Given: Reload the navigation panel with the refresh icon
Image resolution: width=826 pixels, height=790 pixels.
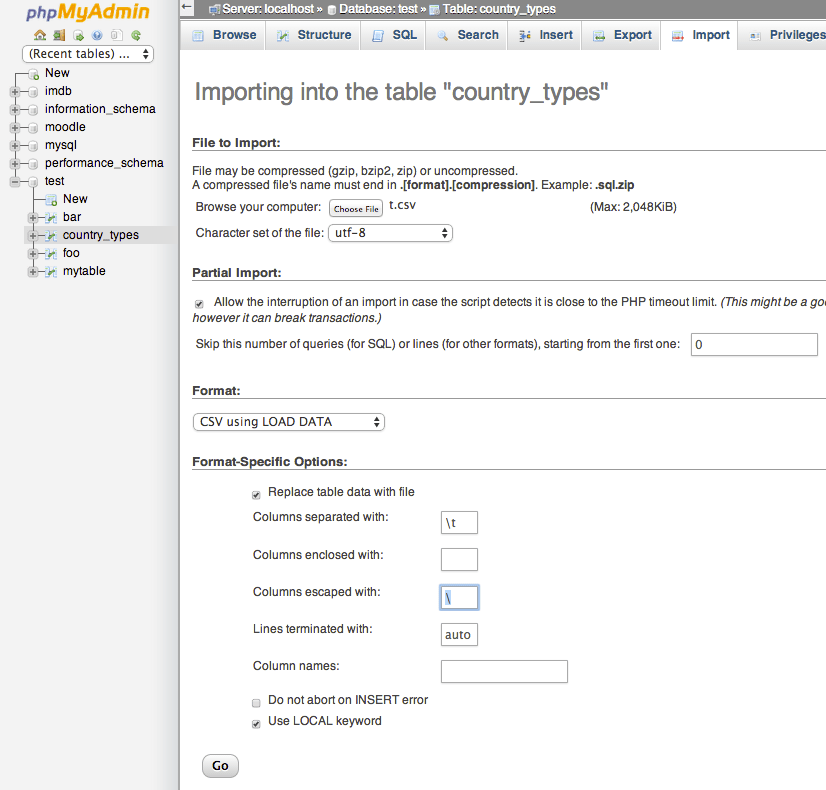Looking at the screenshot, I should (x=134, y=34).
